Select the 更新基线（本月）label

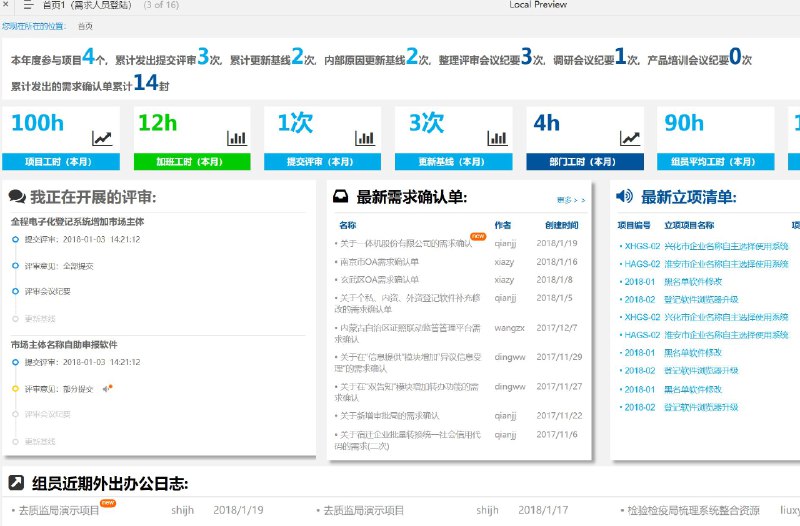tap(454, 162)
